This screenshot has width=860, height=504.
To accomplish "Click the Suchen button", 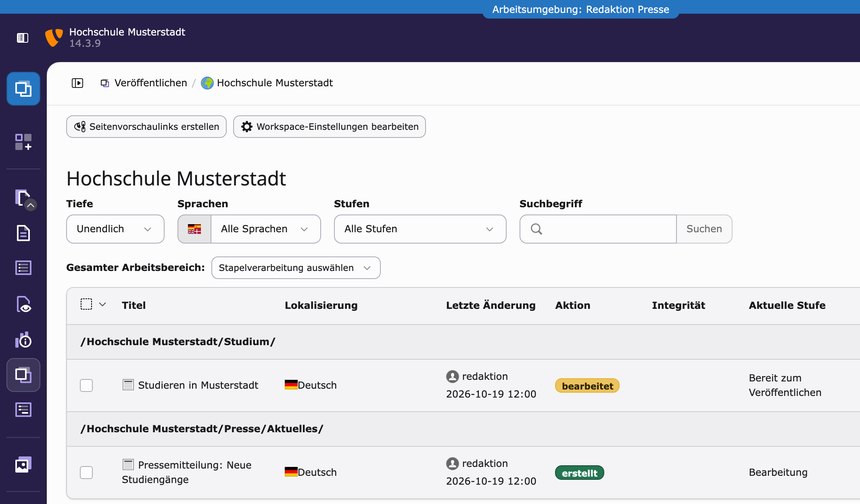I will click(x=704, y=229).
